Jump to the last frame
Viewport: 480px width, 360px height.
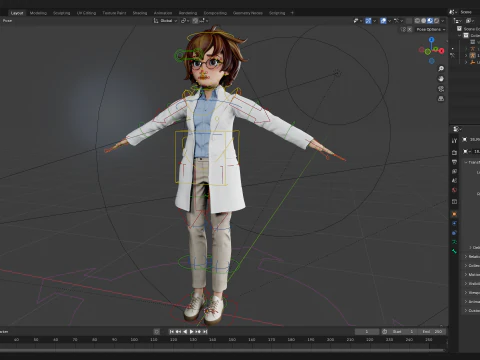(205, 332)
